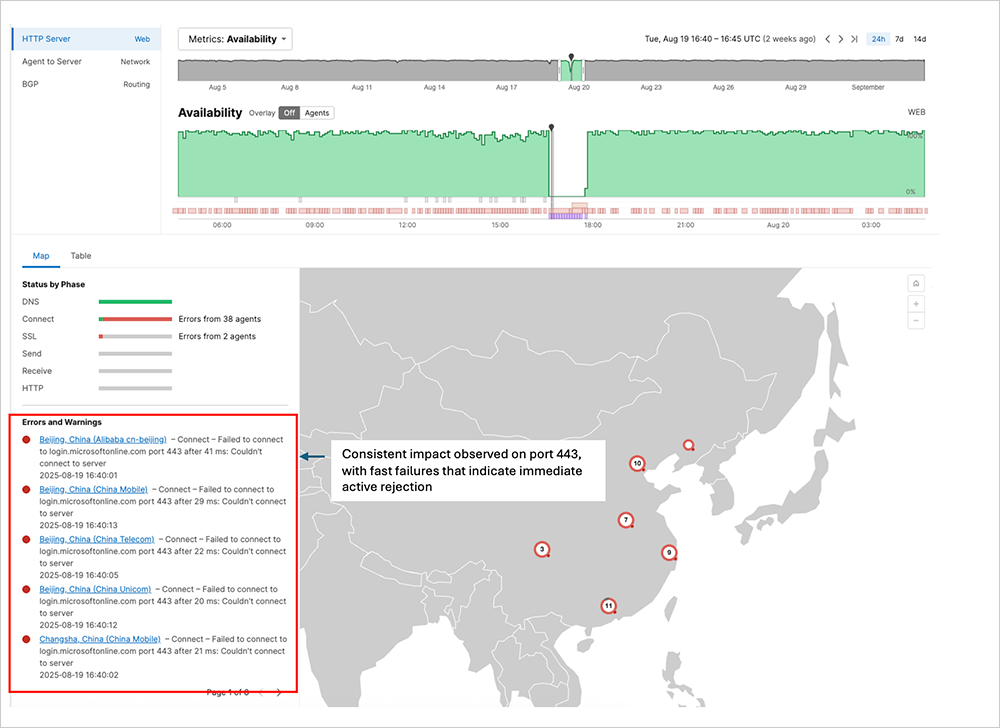Switch to the Table tab
This screenshot has height=728, width=1000.
[x=80, y=256]
